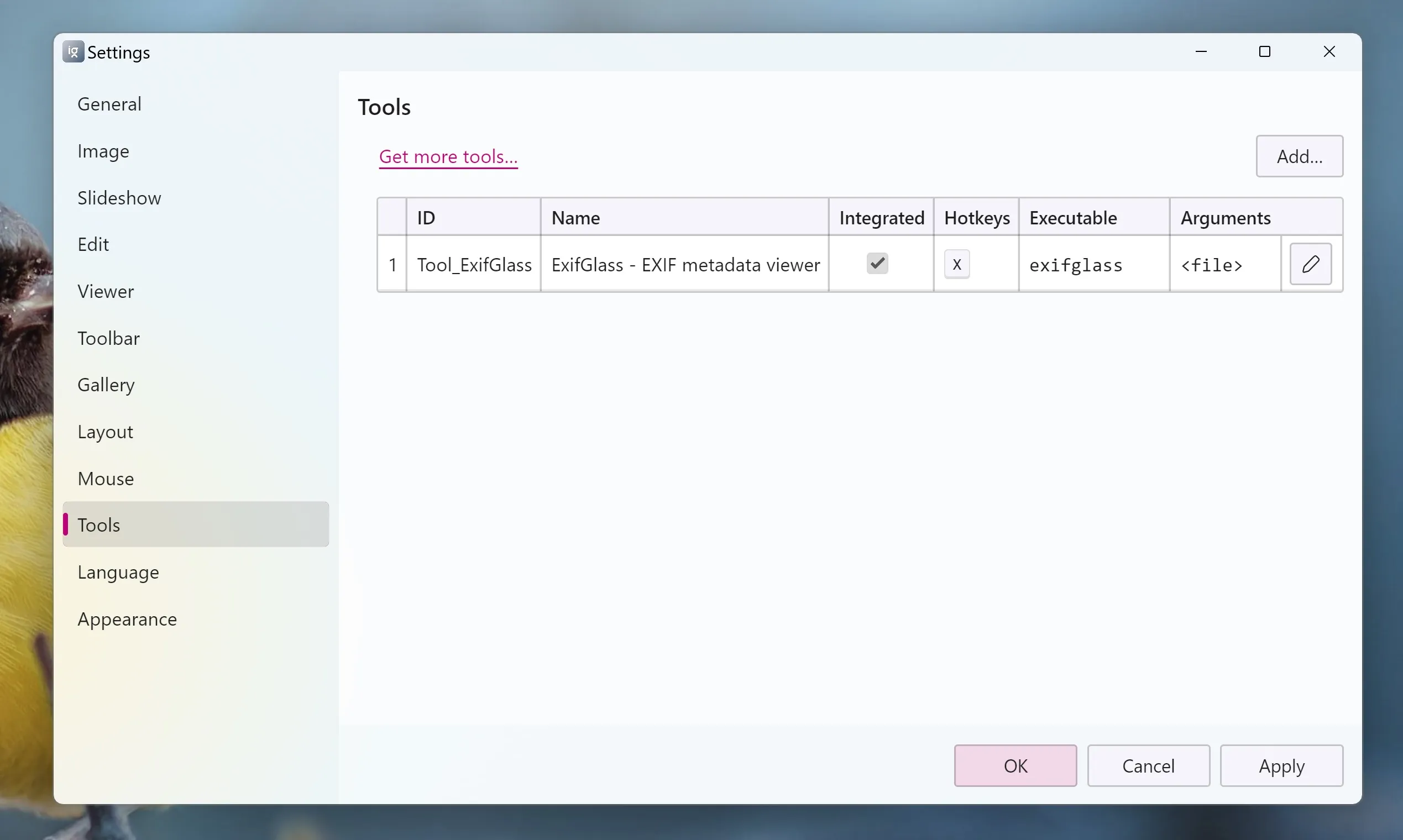Open Toolbar settings in sidebar
The image size is (1403, 840).
pos(108,339)
